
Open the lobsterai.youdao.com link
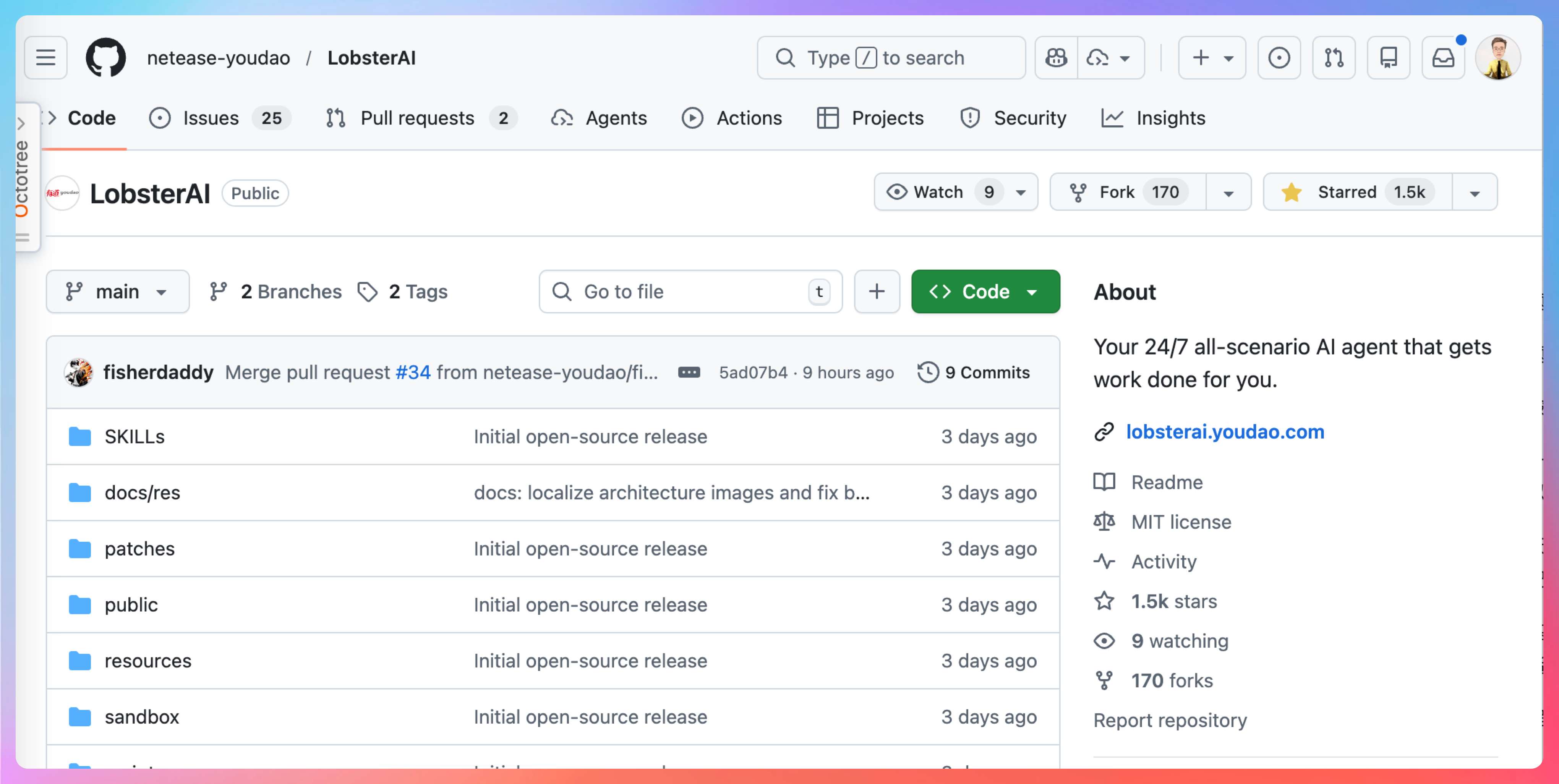[1225, 431]
